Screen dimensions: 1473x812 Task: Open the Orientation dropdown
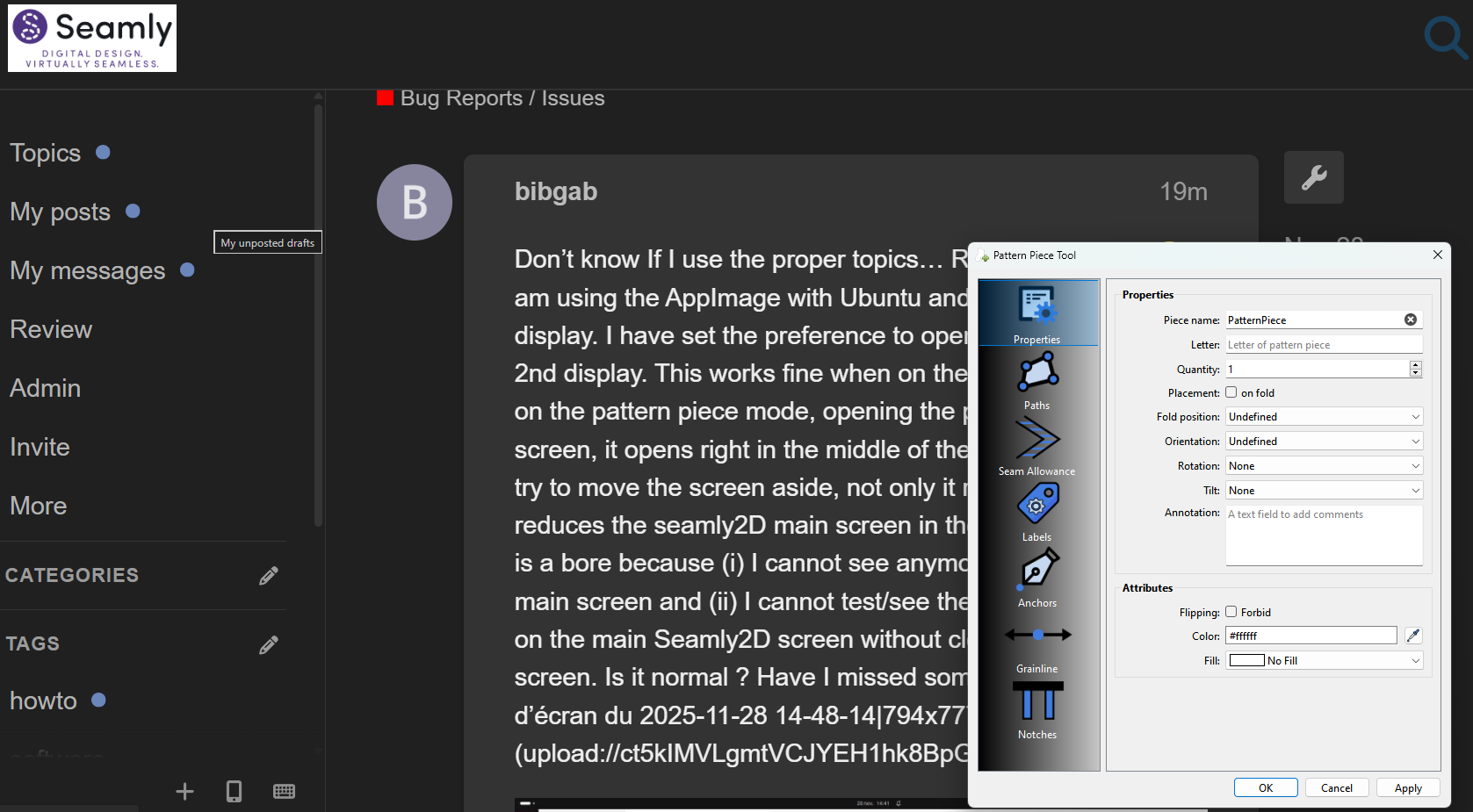pos(1324,442)
